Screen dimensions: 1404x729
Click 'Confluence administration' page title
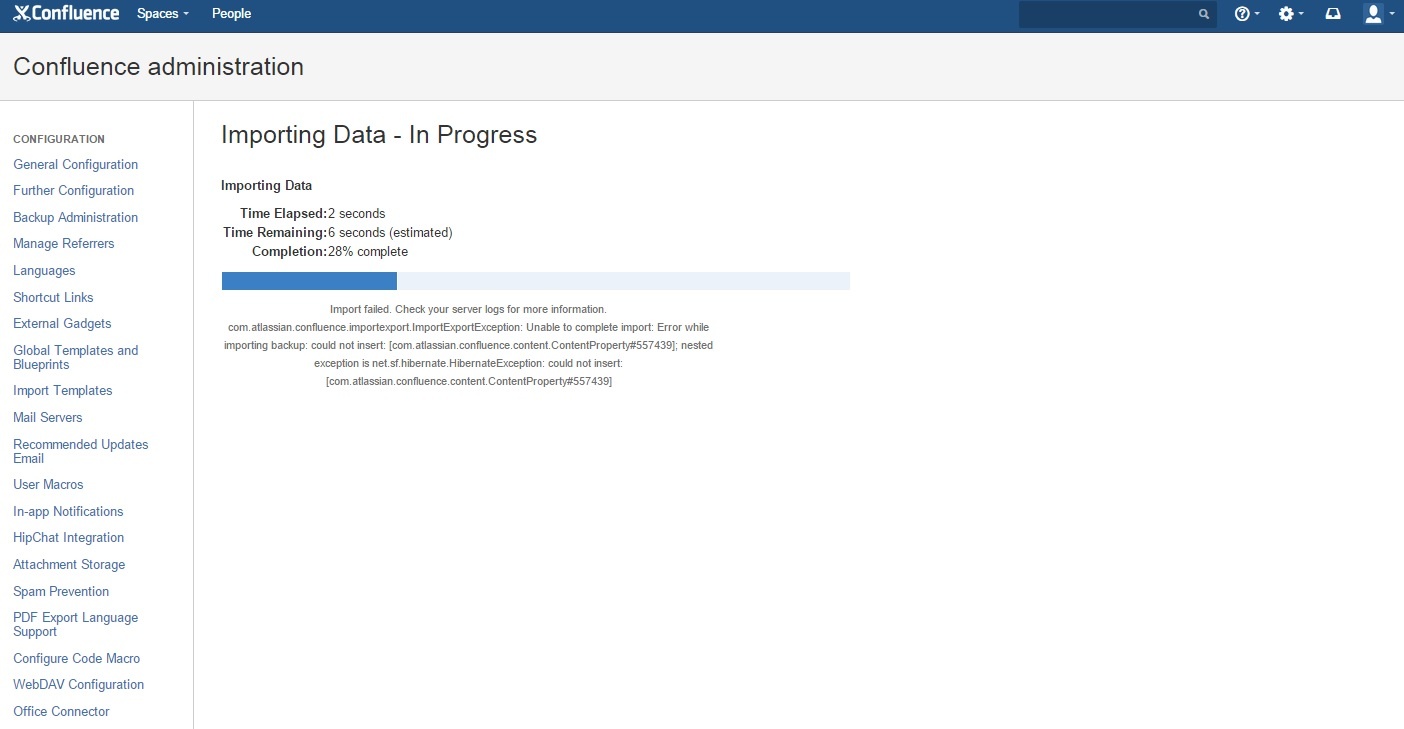coord(158,67)
